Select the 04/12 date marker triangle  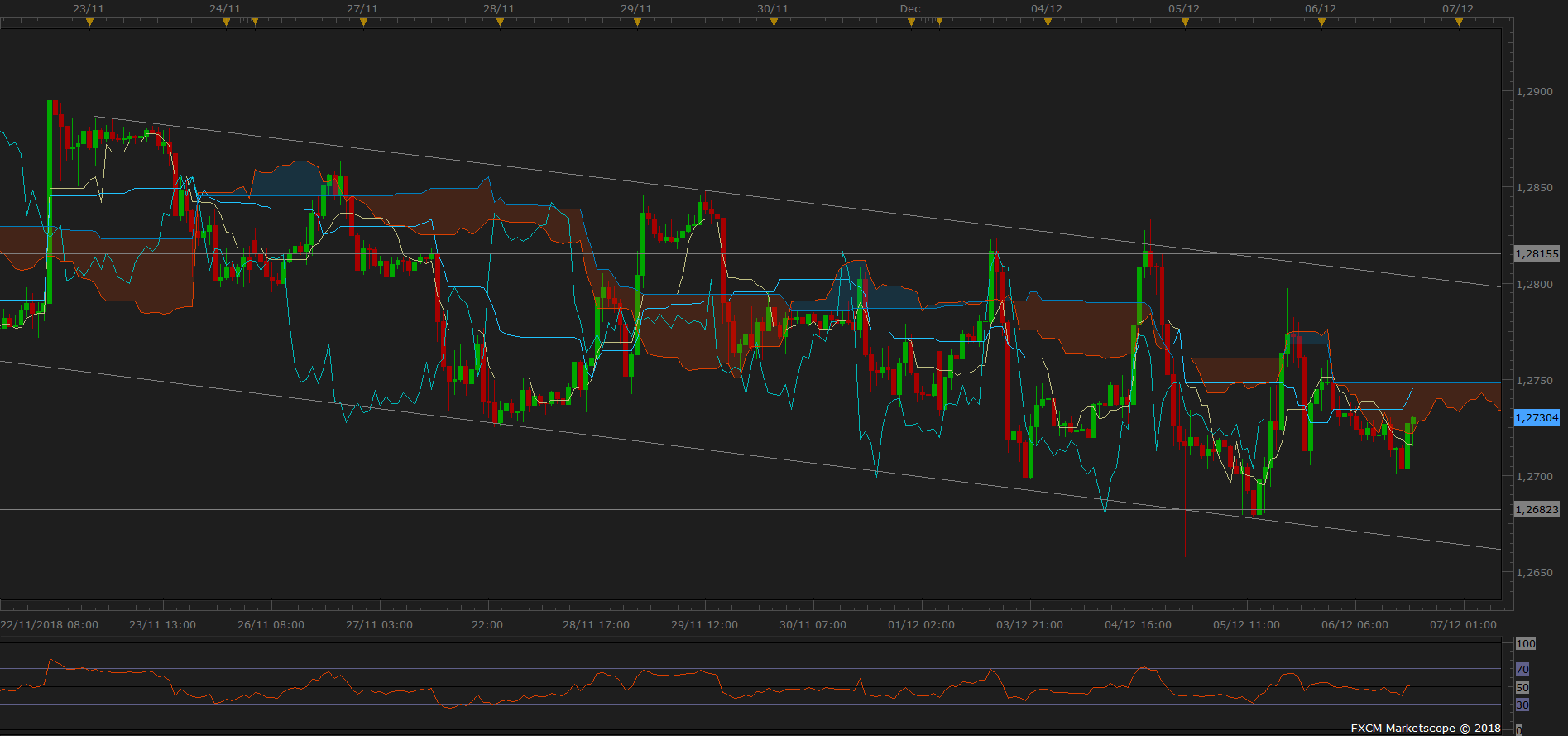1048,23
